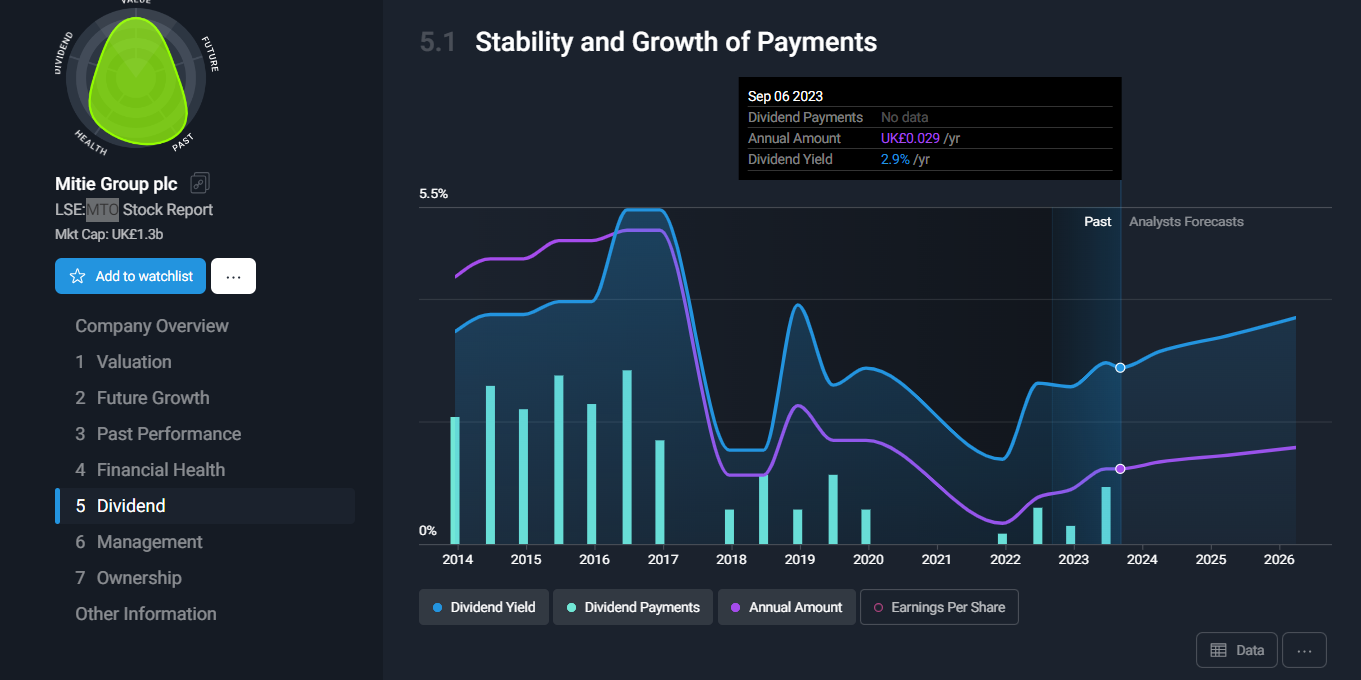Click the Mitie Group plc company name
The image size is (1361, 680).
pos(116,184)
